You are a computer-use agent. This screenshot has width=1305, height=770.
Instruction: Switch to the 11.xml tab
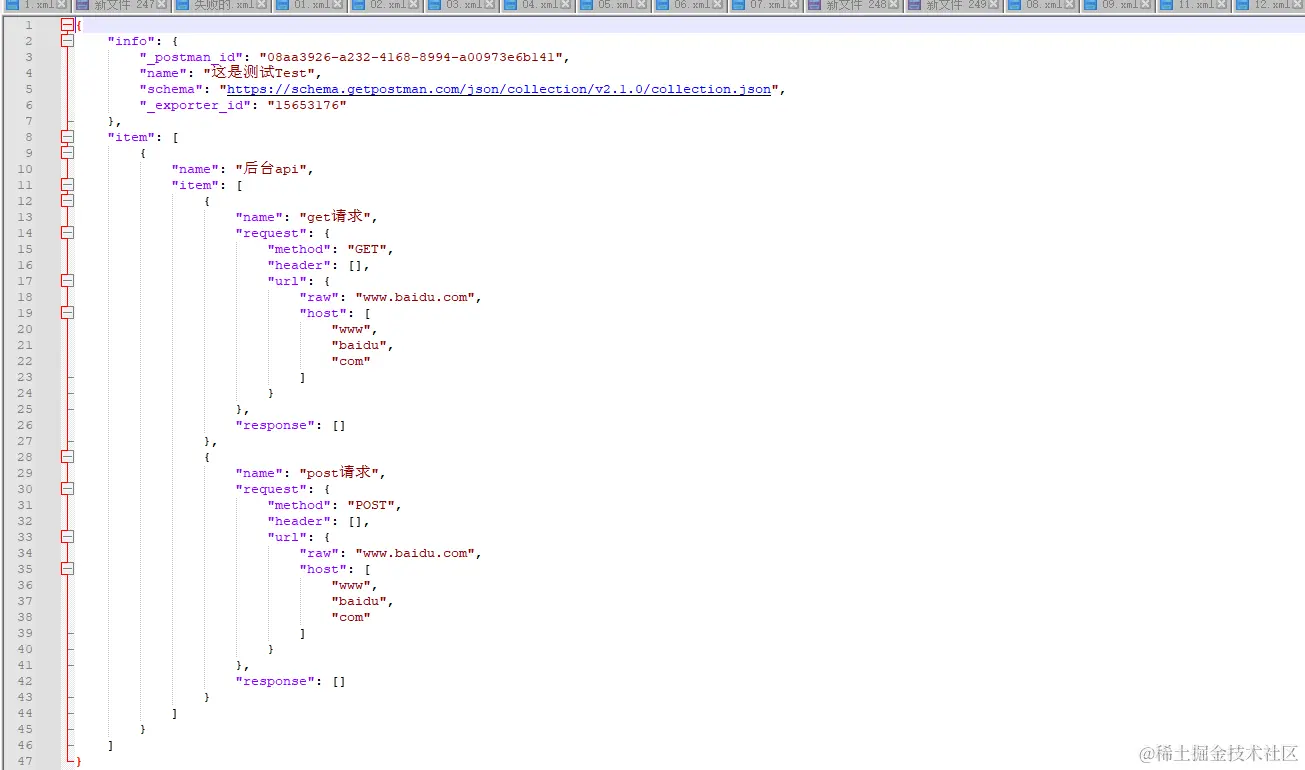[1193, 5]
